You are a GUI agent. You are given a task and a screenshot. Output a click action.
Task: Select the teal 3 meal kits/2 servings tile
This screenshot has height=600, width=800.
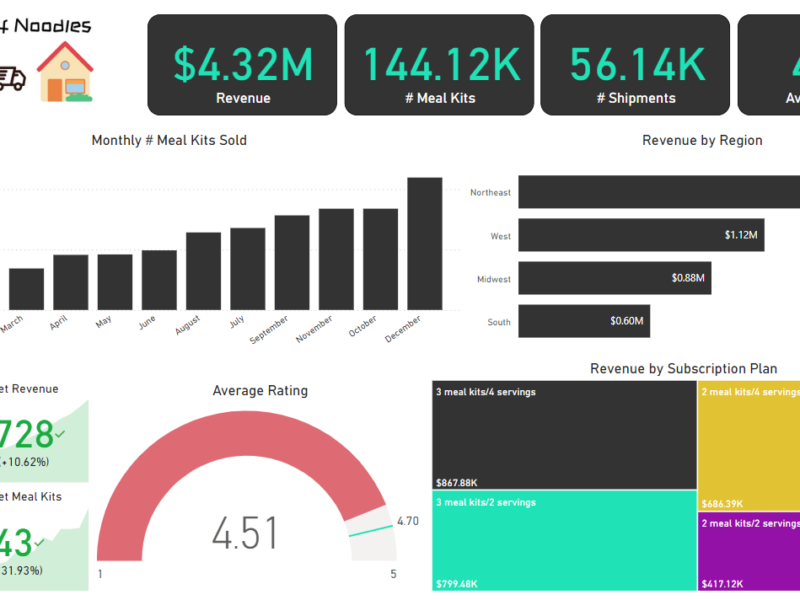tap(564, 540)
